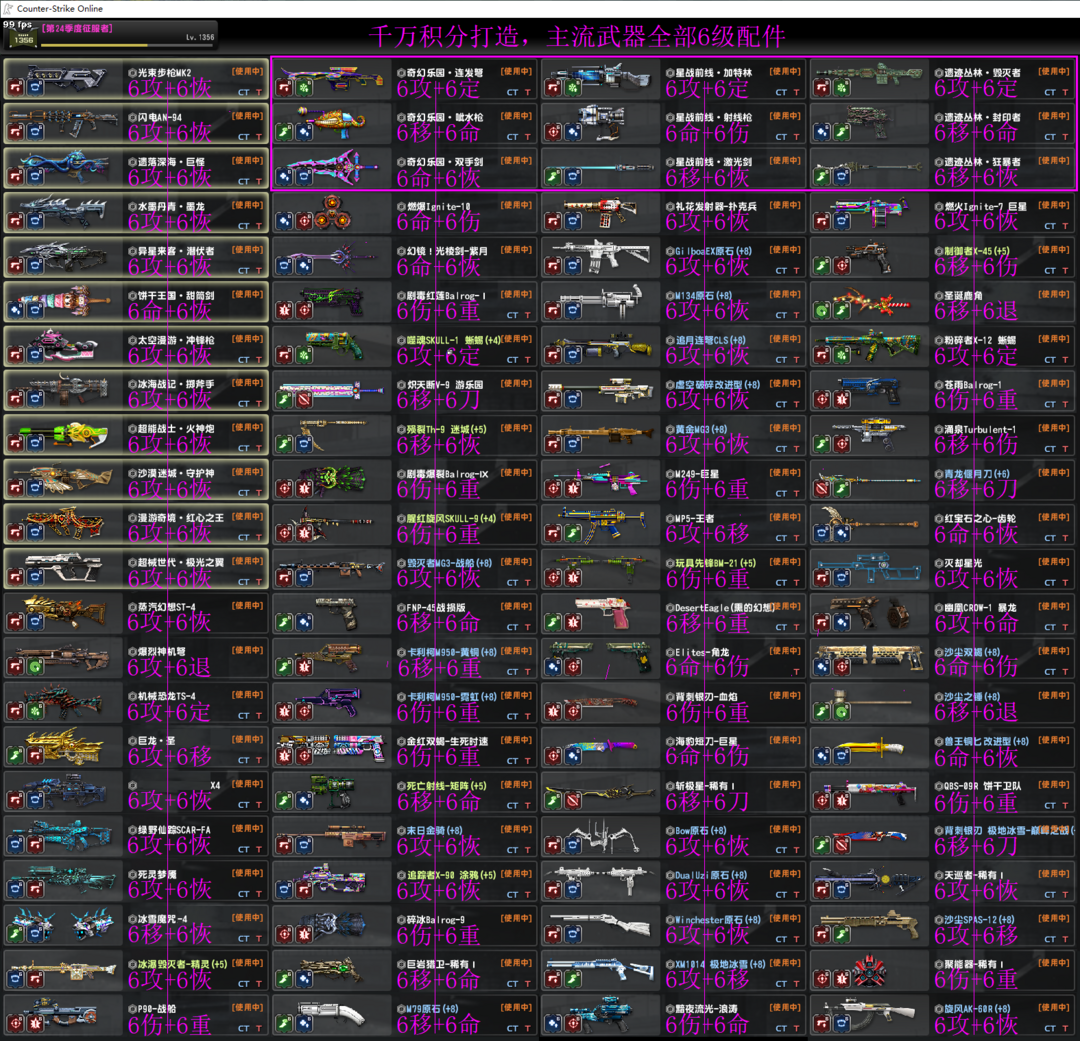Screen dimensions: 1080x1041
Task: Click the 使用中 tag on 超能战士·火神炮
Action: [x=248, y=428]
